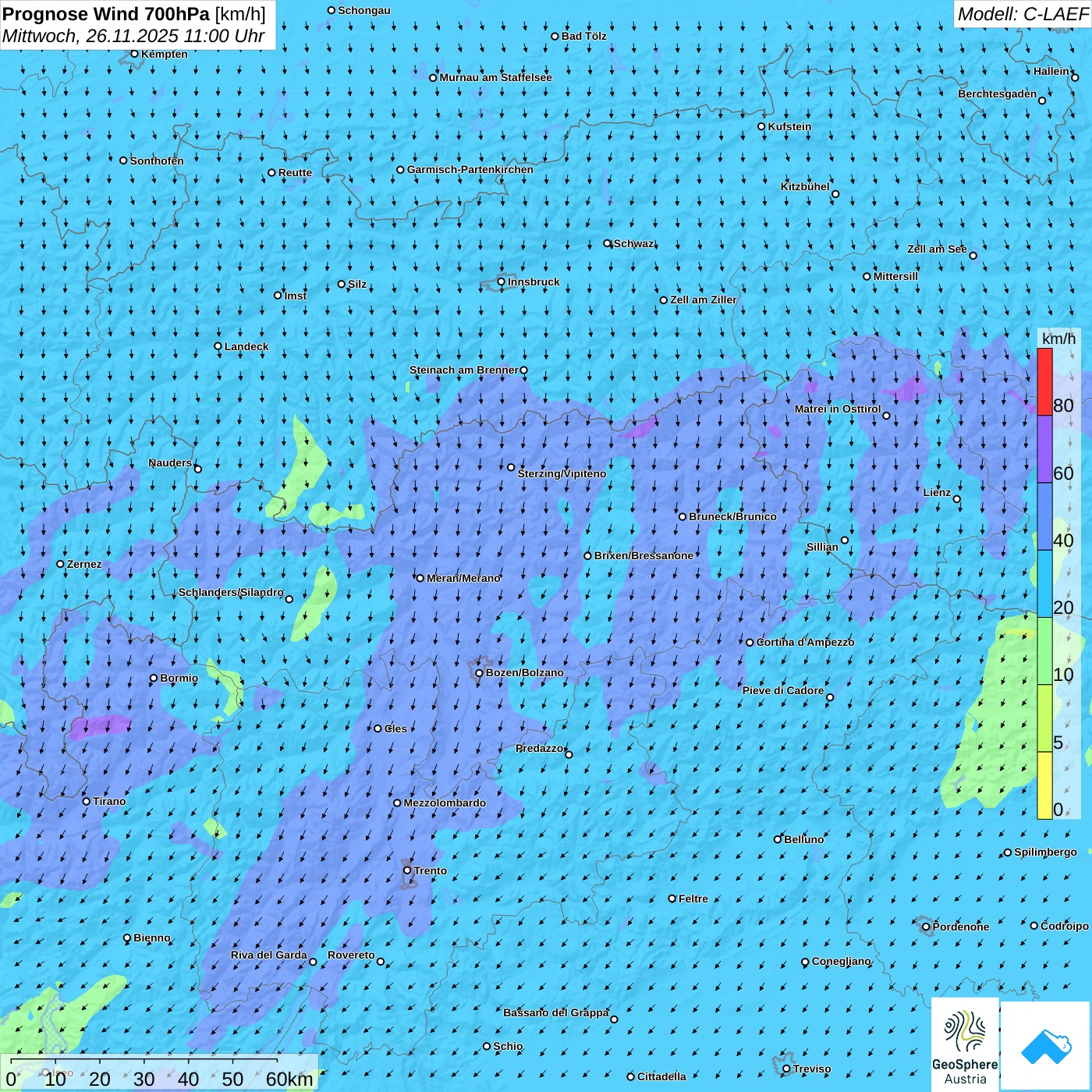Viewport: 1092px width, 1092px height.
Task: Click the Predazzo marker dot
Action: [x=569, y=754]
